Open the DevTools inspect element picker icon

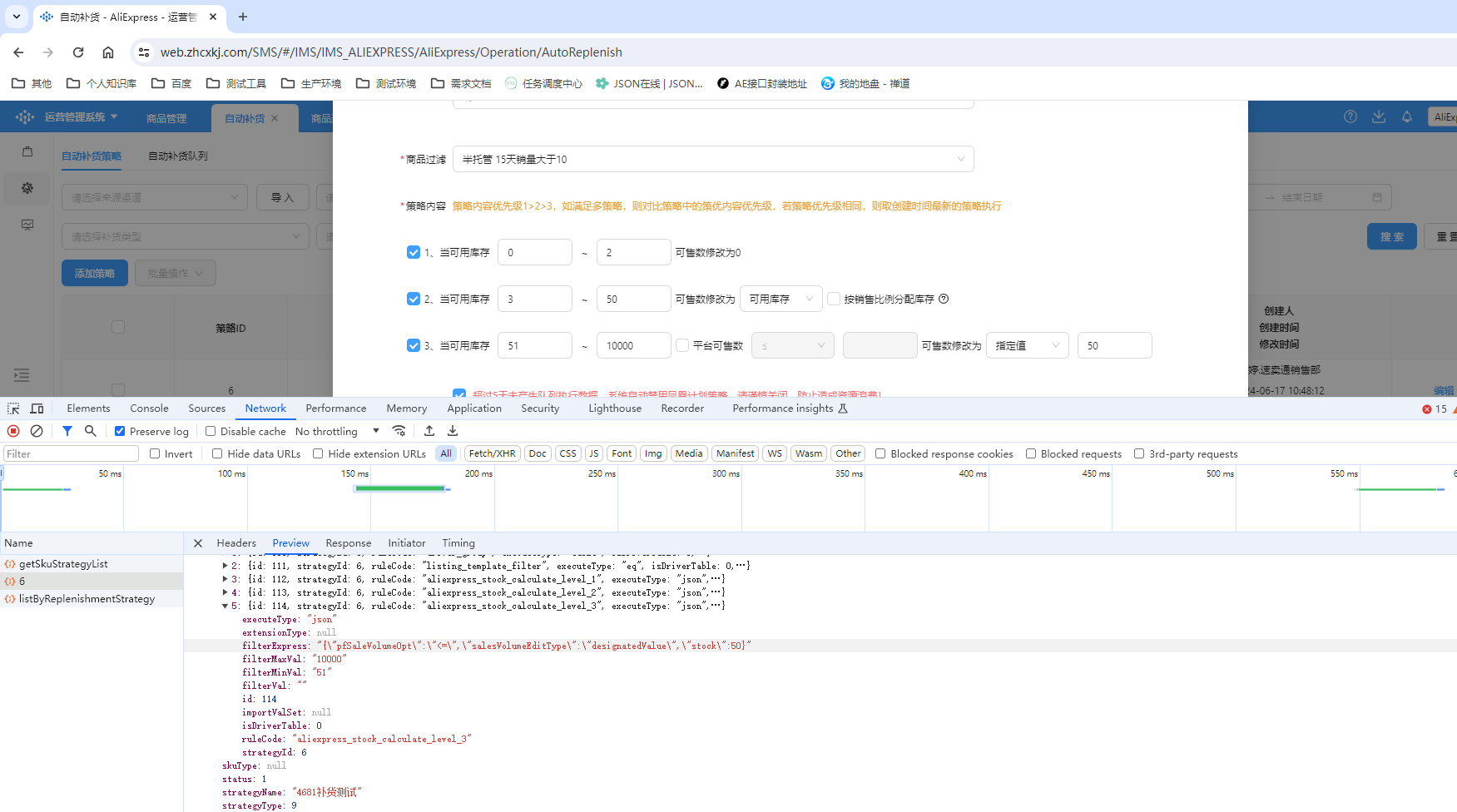point(13,408)
